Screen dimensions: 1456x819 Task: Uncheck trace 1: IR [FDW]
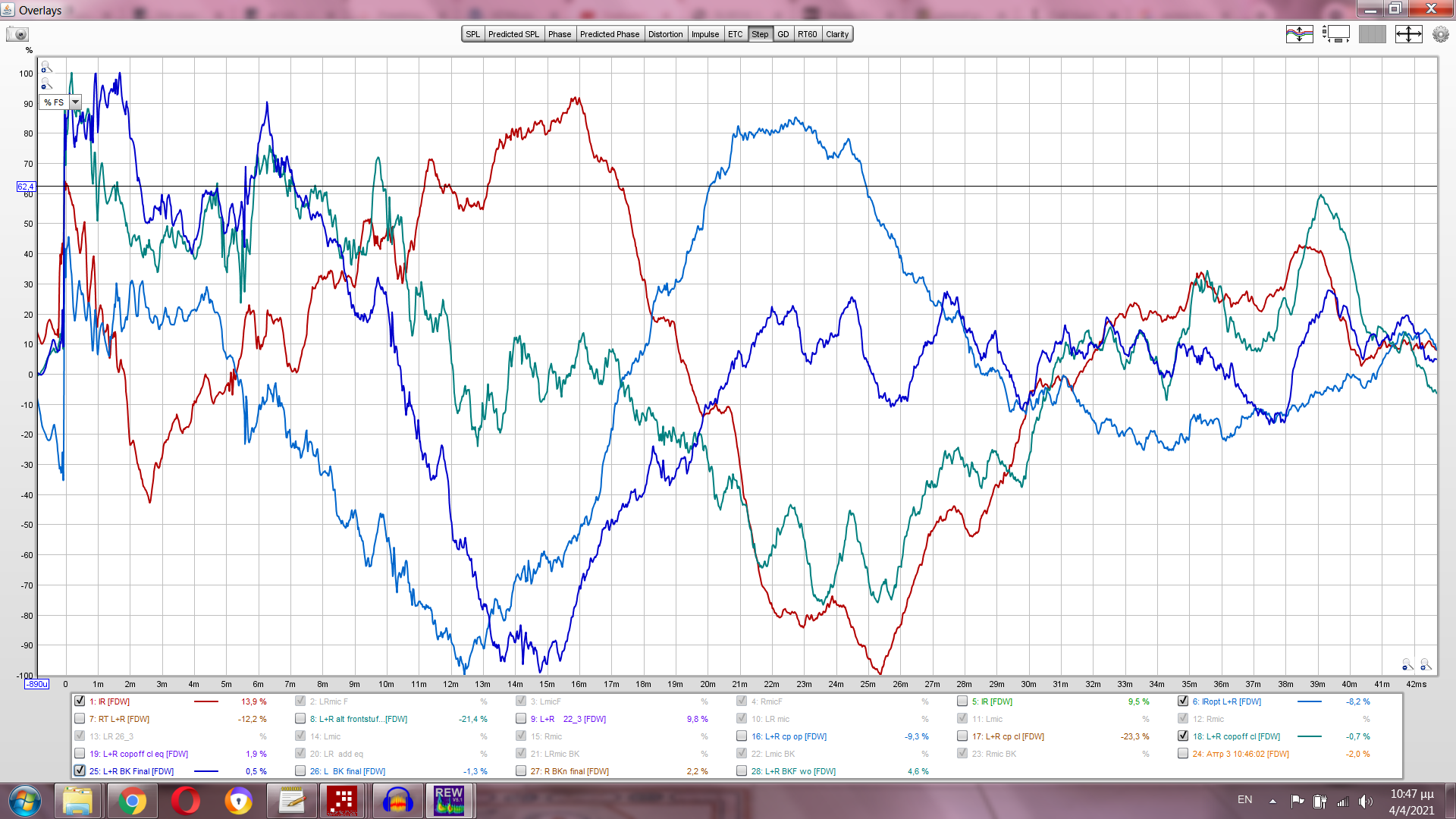pyautogui.click(x=80, y=701)
